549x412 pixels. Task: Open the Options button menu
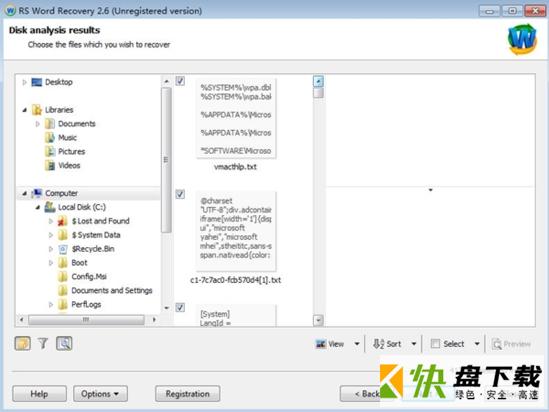pyautogui.click(x=100, y=394)
